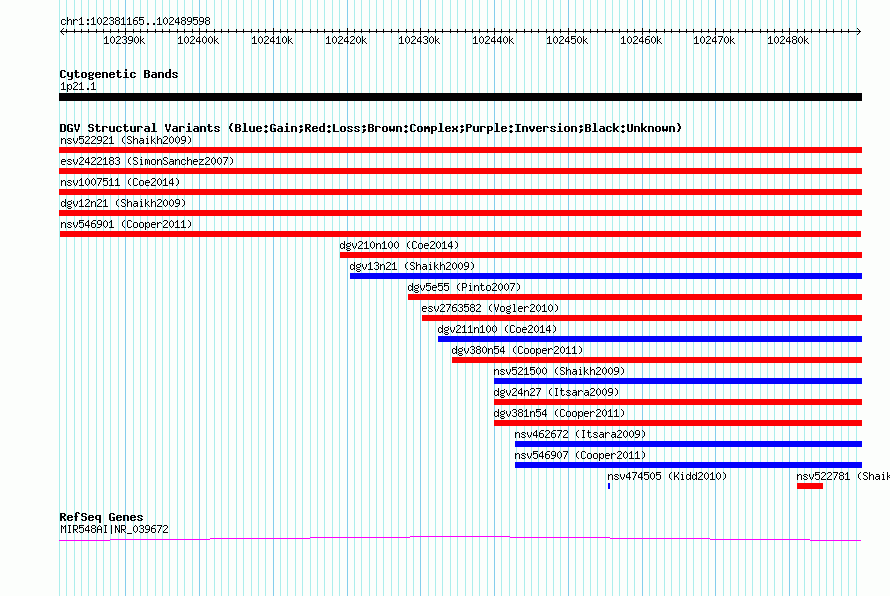Image resolution: width=890 pixels, height=596 pixels.
Task: Click the nsv522921 (Shaikh2009) variant label
Action: 126,140
